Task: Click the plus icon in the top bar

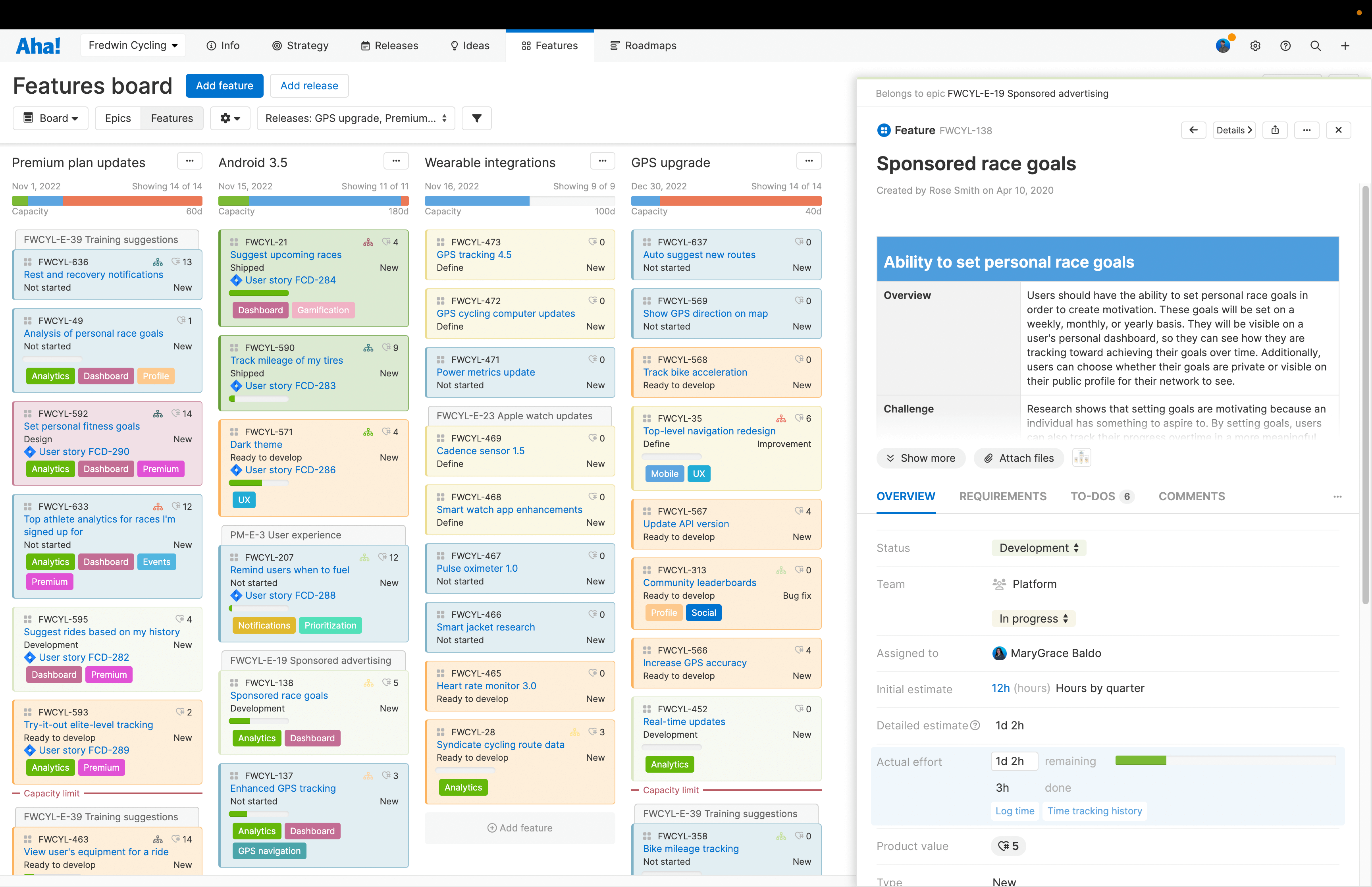Action: [1345, 46]
